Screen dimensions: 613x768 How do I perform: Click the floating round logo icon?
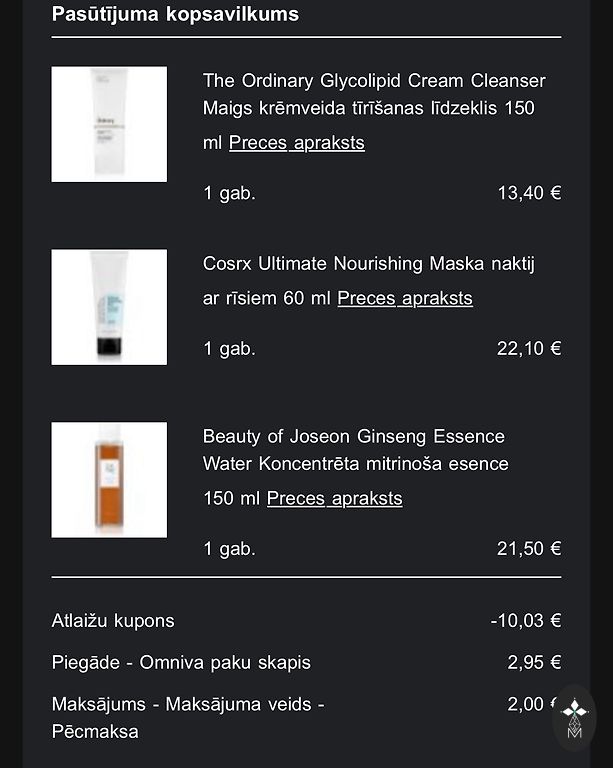[574, 718]
